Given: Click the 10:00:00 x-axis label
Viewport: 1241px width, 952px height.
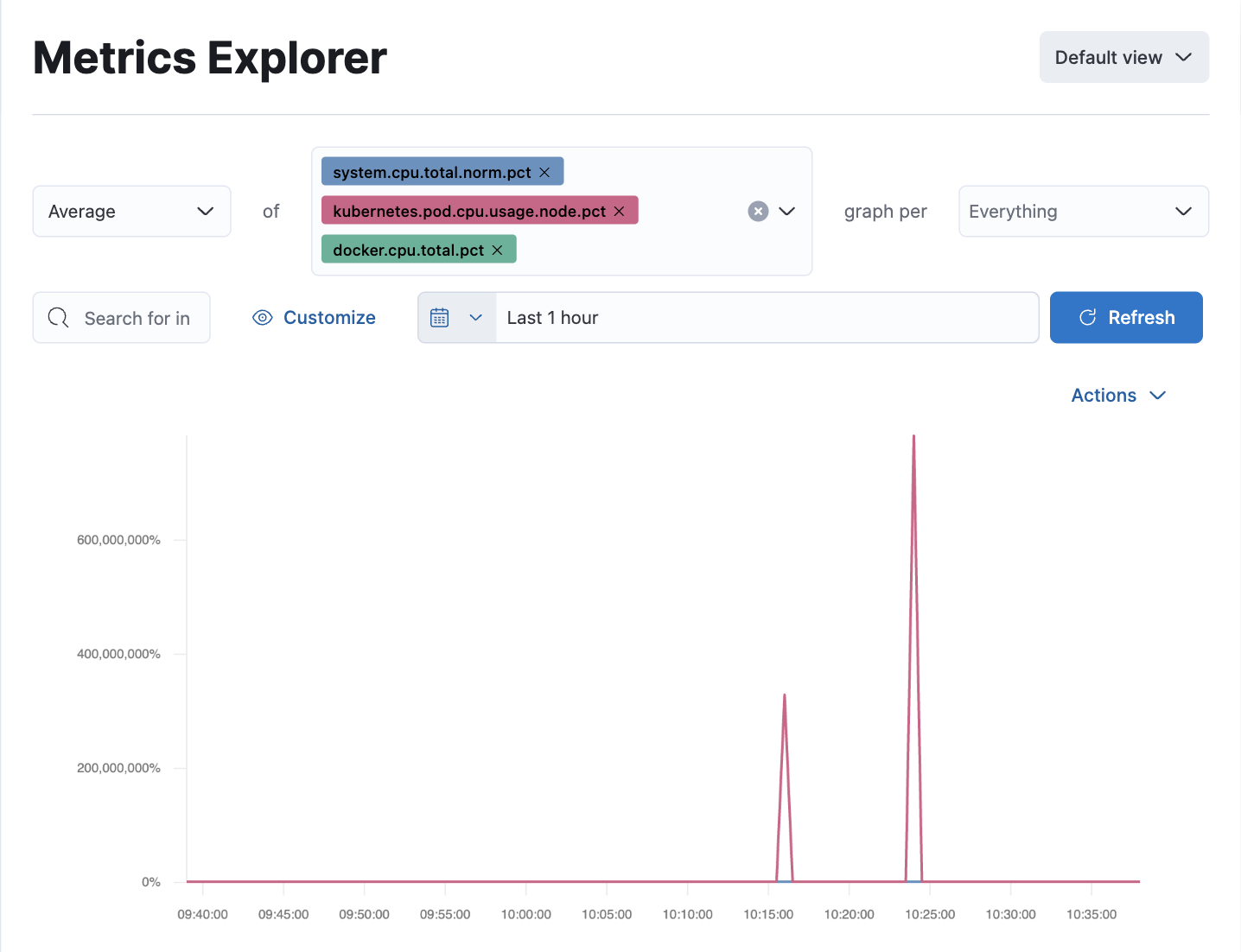Looking at the screenshot, I should click(526, 915).
